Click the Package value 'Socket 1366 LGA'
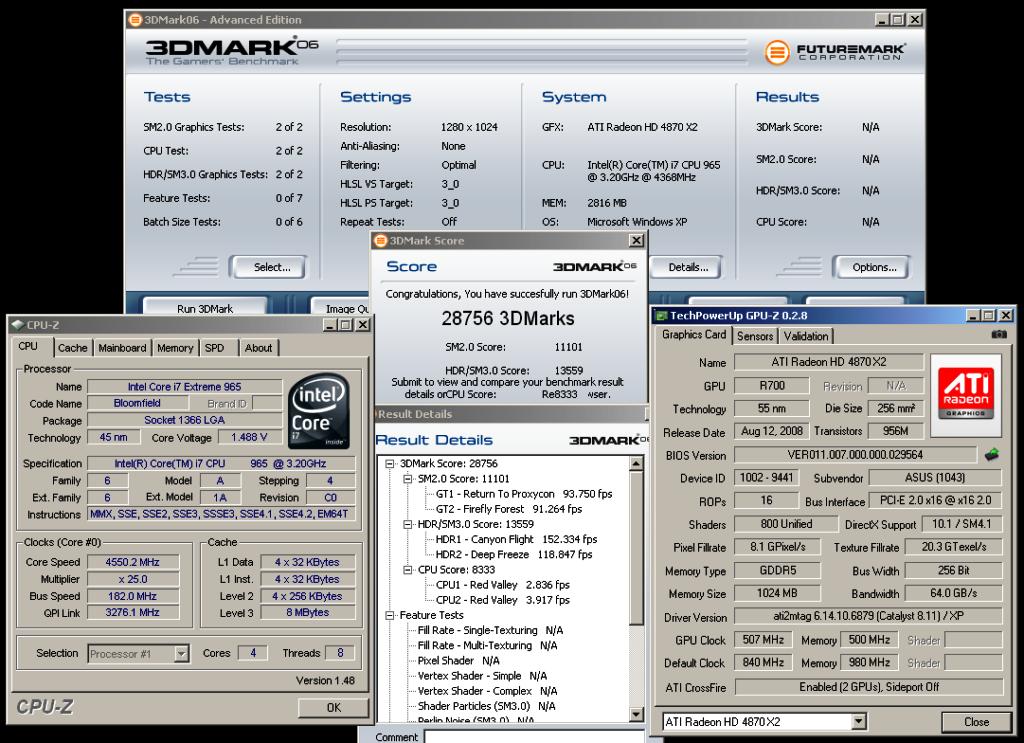Viewport: 1024px width, 743px height. coord(185,420)
